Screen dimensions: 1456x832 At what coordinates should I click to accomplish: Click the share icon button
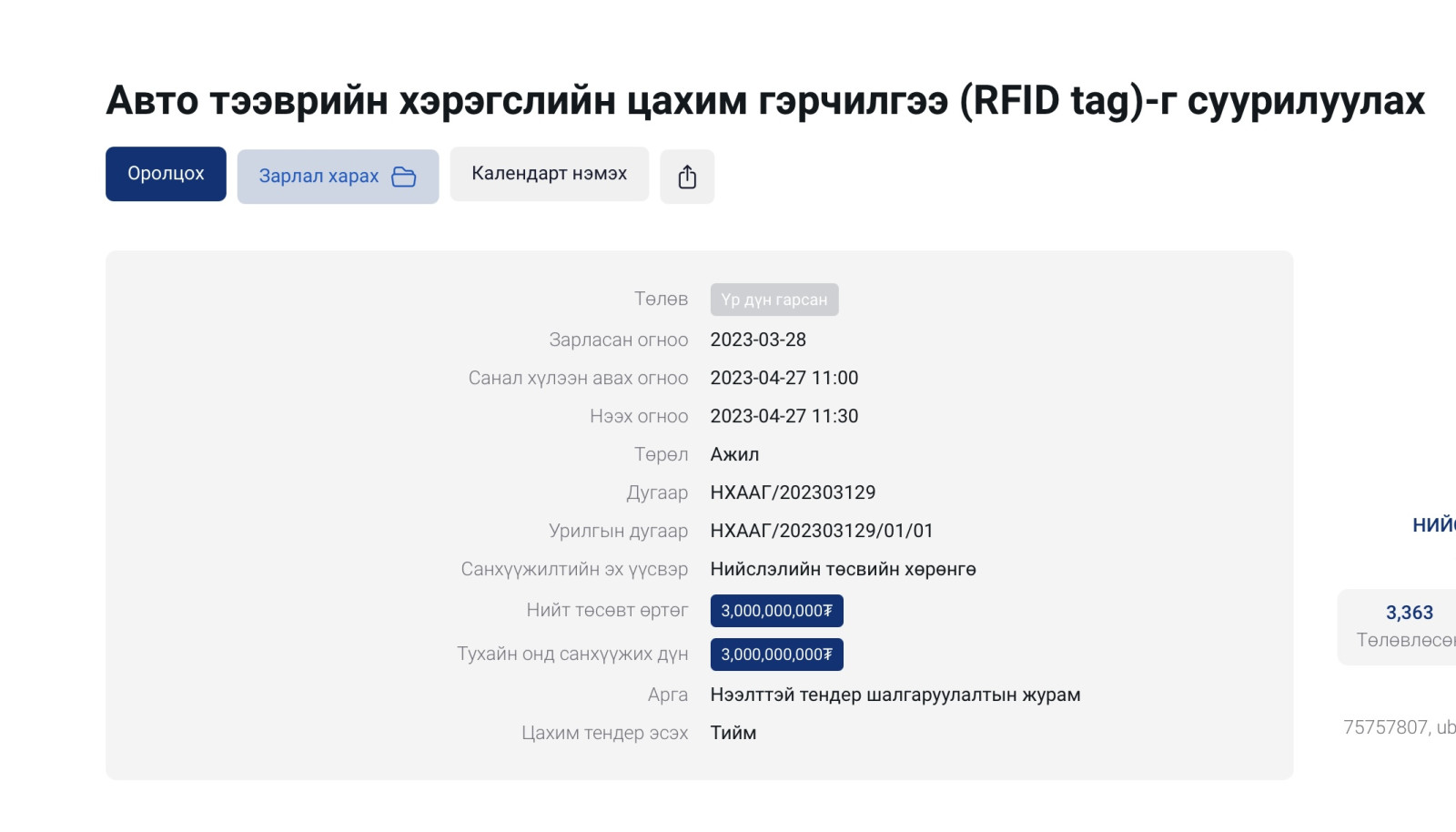click(x=687, y=177)
